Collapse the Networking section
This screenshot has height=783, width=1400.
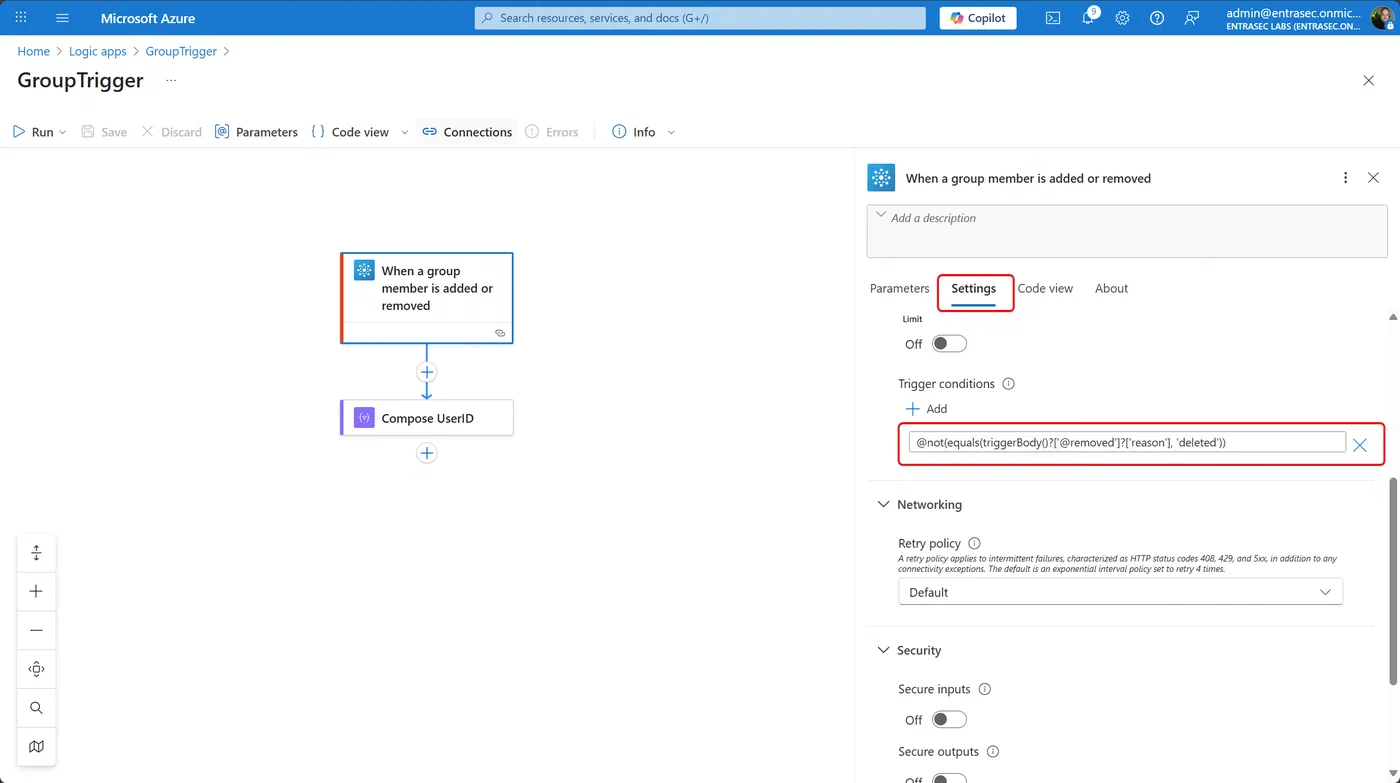(883, 505)
